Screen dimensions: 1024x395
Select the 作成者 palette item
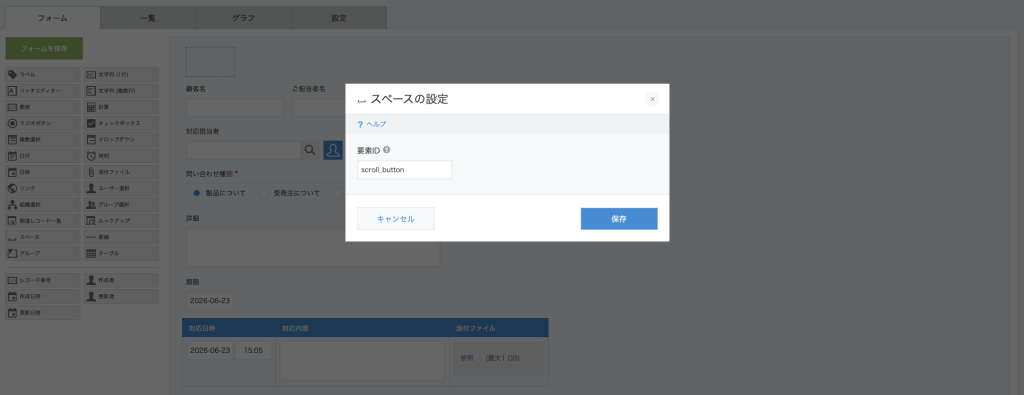coord(121,280)
